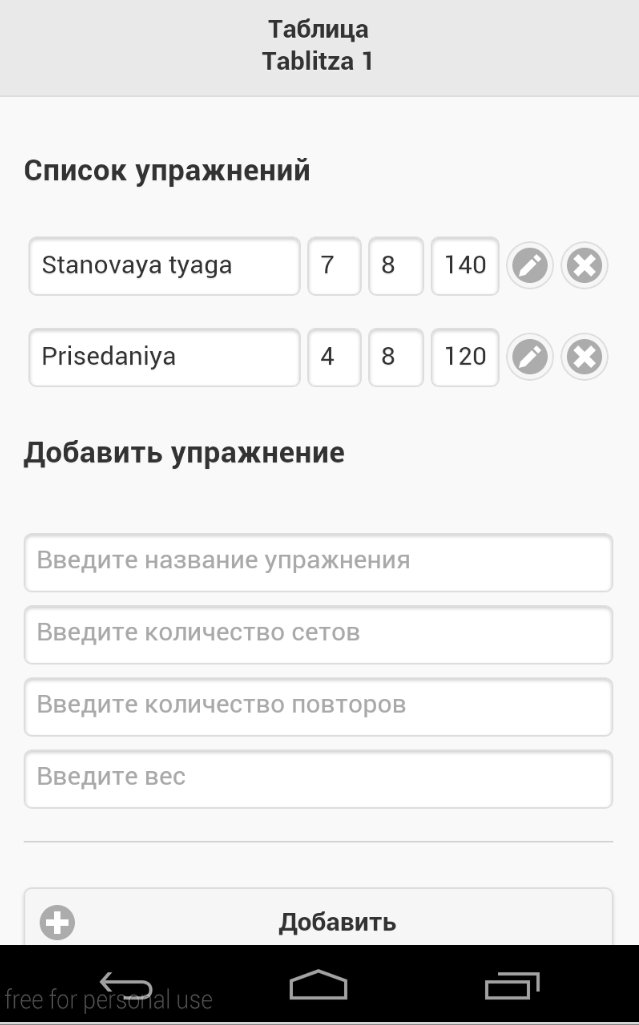Delete the Stanovaya tyaga exercise
The width and height of the screenshot is (639, 1025).
[x=583, y=266]
